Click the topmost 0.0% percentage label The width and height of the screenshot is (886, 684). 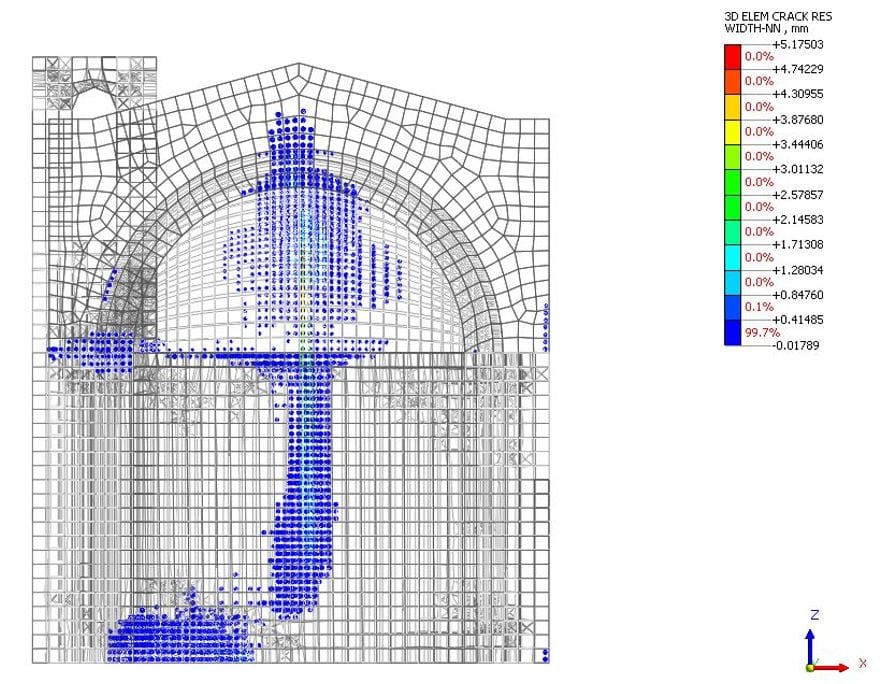[x=758, y=57]
